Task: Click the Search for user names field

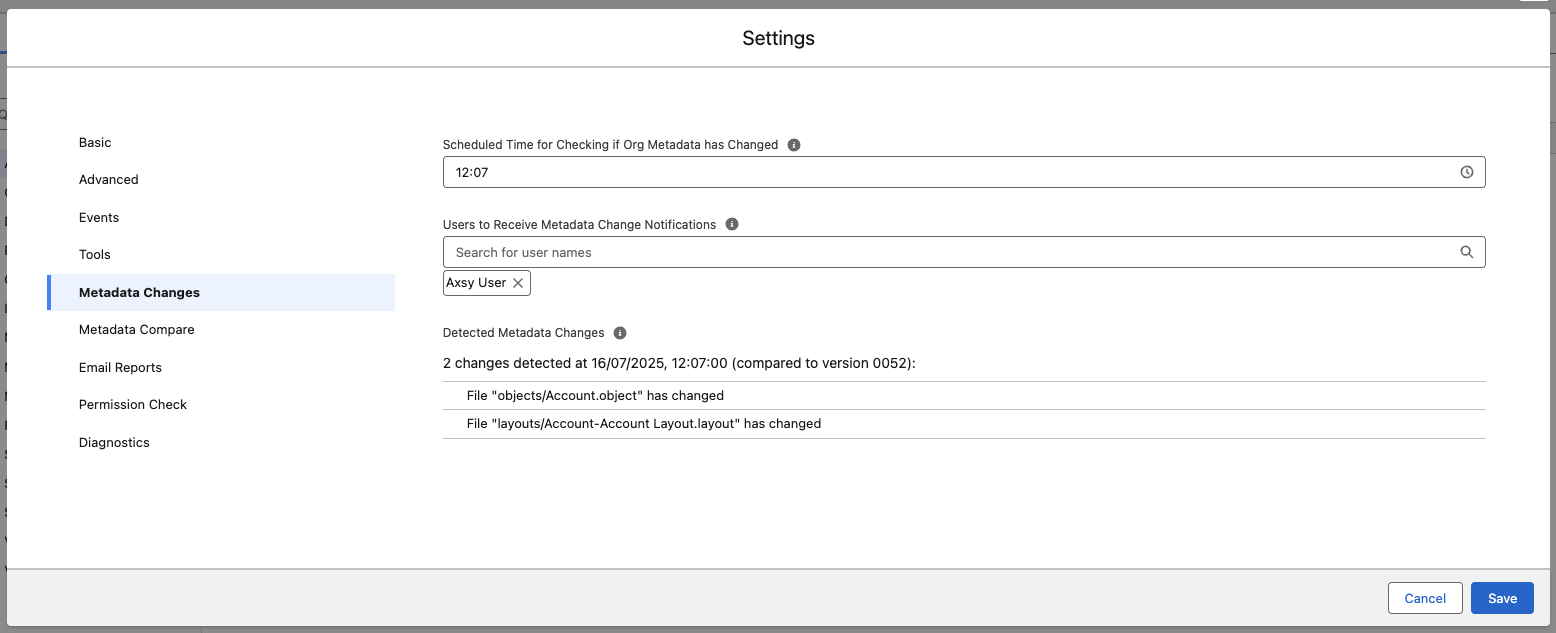Action: [964, 252]
